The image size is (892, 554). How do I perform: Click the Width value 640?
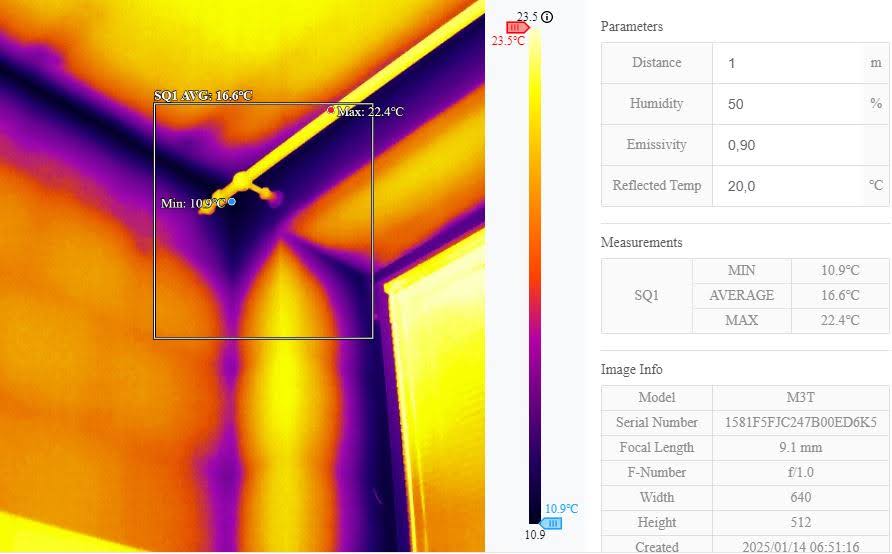pyautogui.click(x=800, y=497)
